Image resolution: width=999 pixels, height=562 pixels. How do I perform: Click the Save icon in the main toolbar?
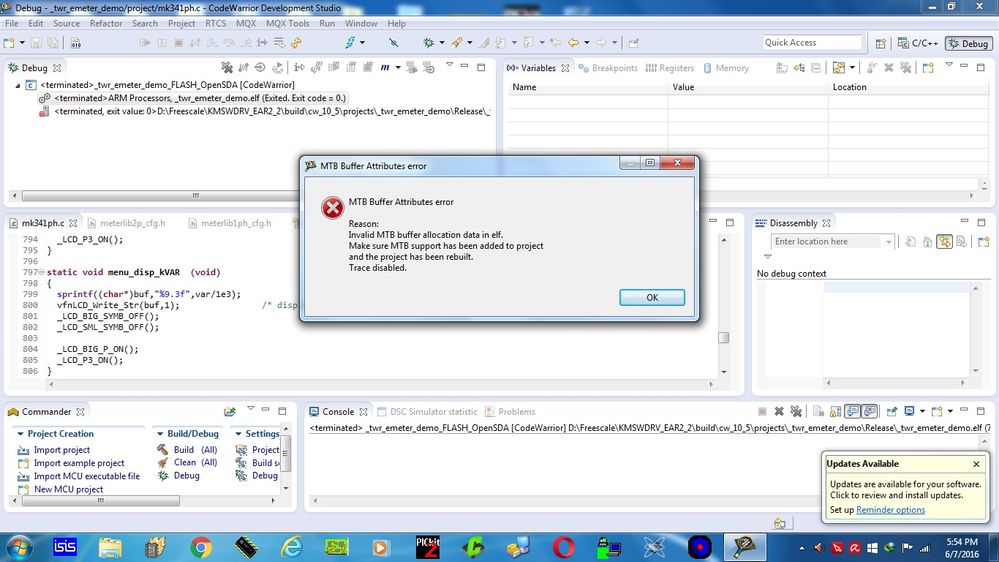pos(36,43)
